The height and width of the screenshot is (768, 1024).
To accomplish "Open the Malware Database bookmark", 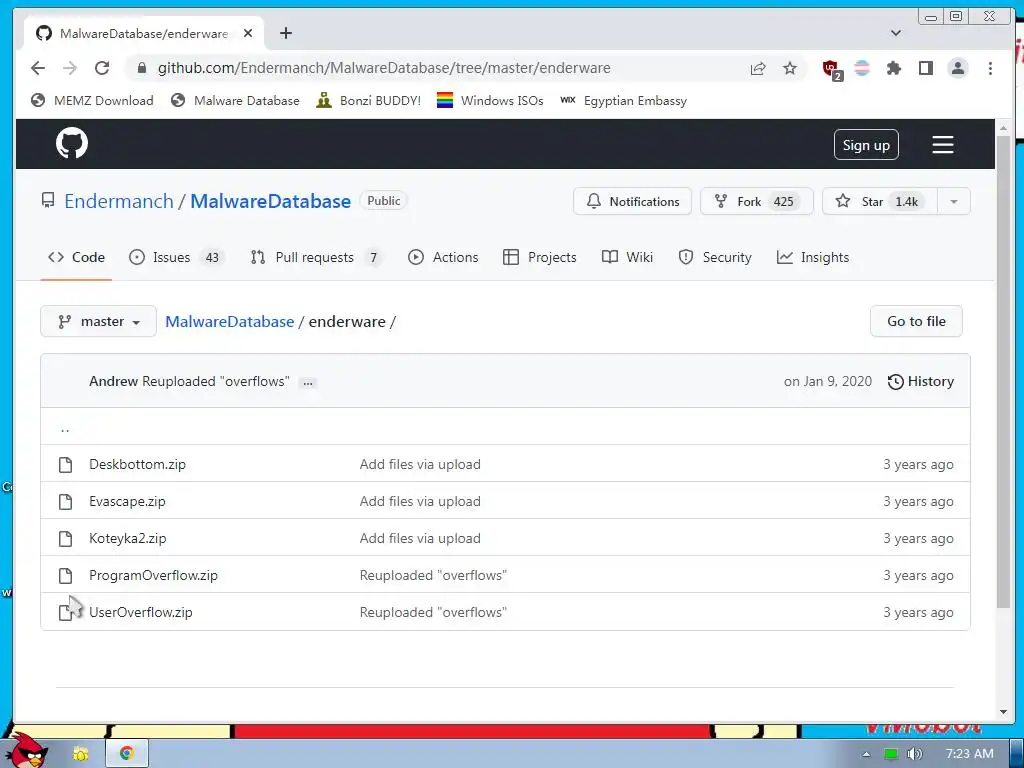I will tap(235, 101).
